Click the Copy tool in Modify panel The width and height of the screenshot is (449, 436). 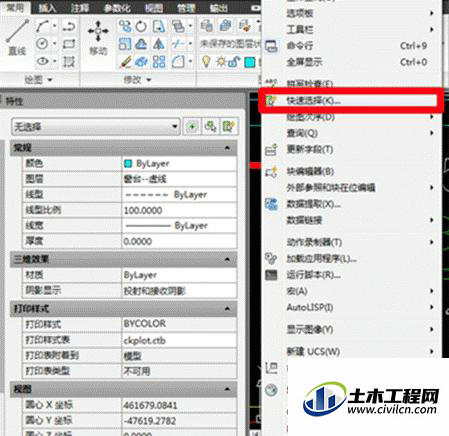pyautogui.click(x=125, y=26)
